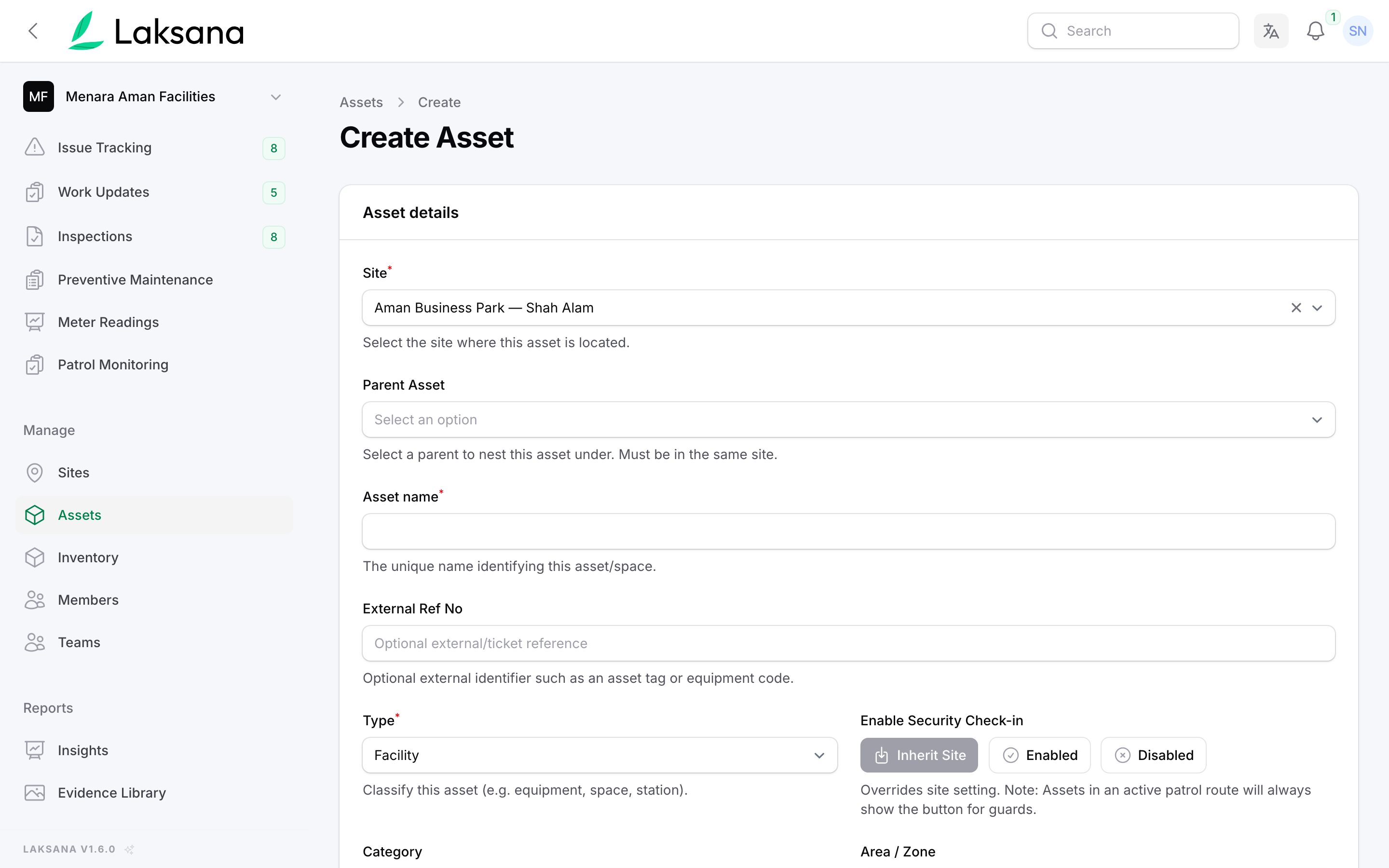Click the Inventory box icon

pos(34,557)
